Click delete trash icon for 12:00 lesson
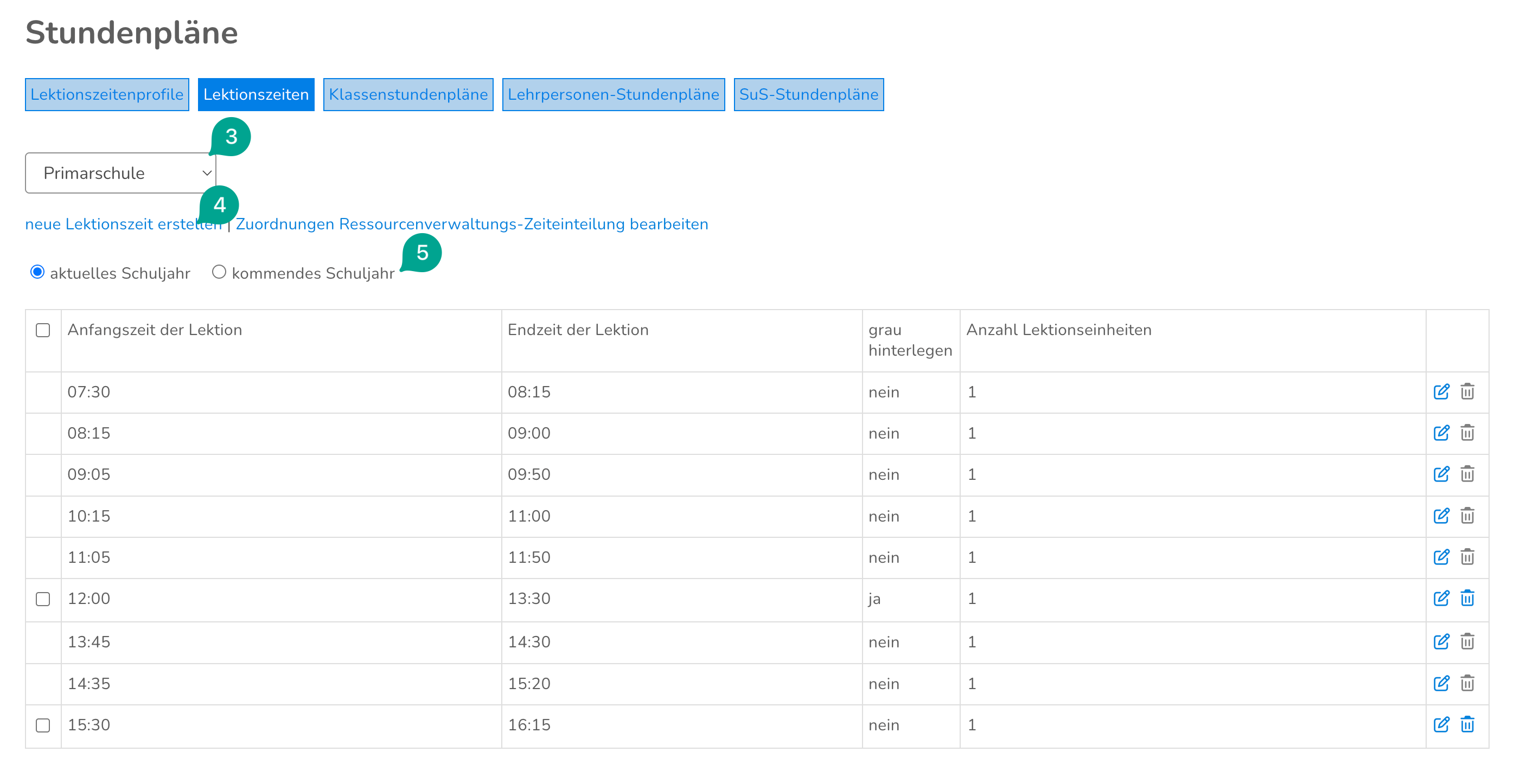 (1467, 598)
